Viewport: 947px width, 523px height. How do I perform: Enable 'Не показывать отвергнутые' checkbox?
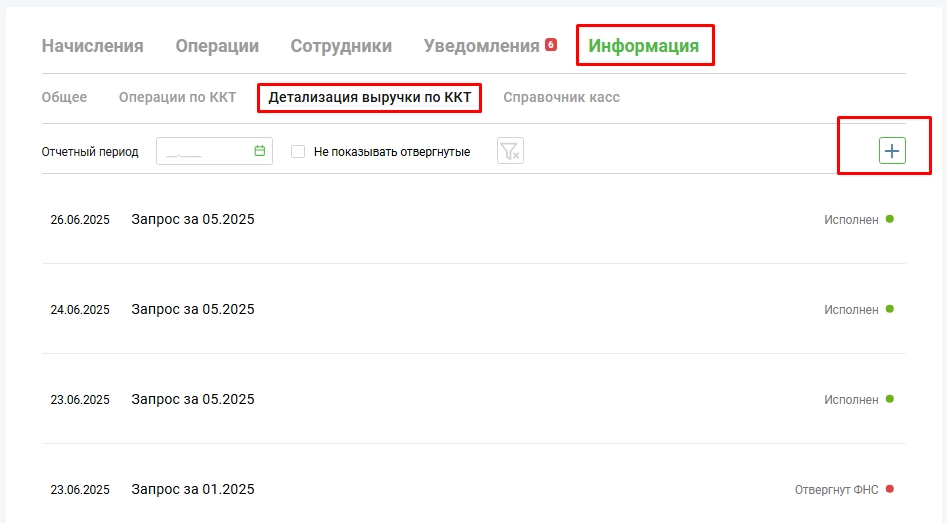298,152
